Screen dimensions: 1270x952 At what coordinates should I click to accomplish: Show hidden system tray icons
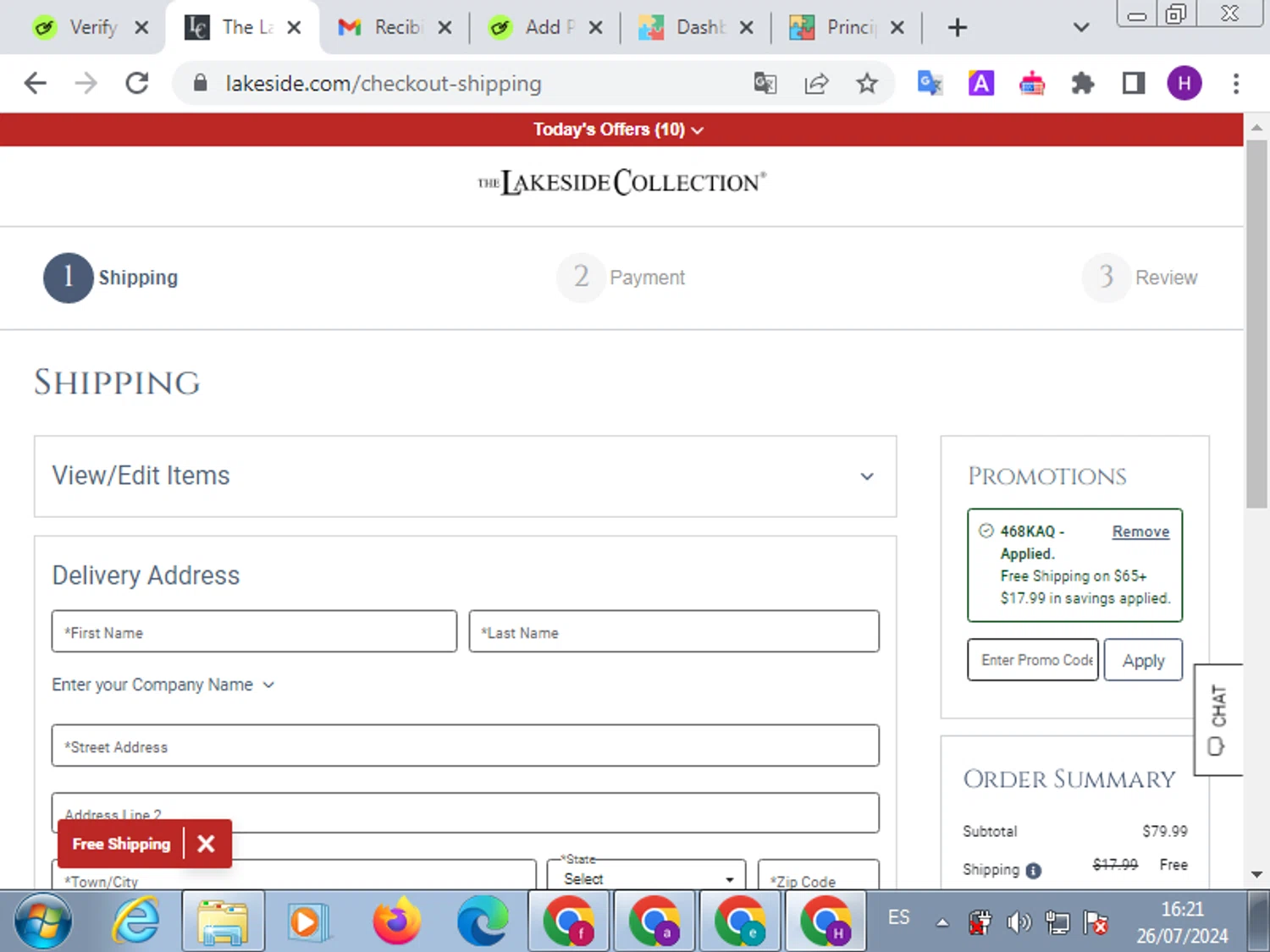coord(942,922)
